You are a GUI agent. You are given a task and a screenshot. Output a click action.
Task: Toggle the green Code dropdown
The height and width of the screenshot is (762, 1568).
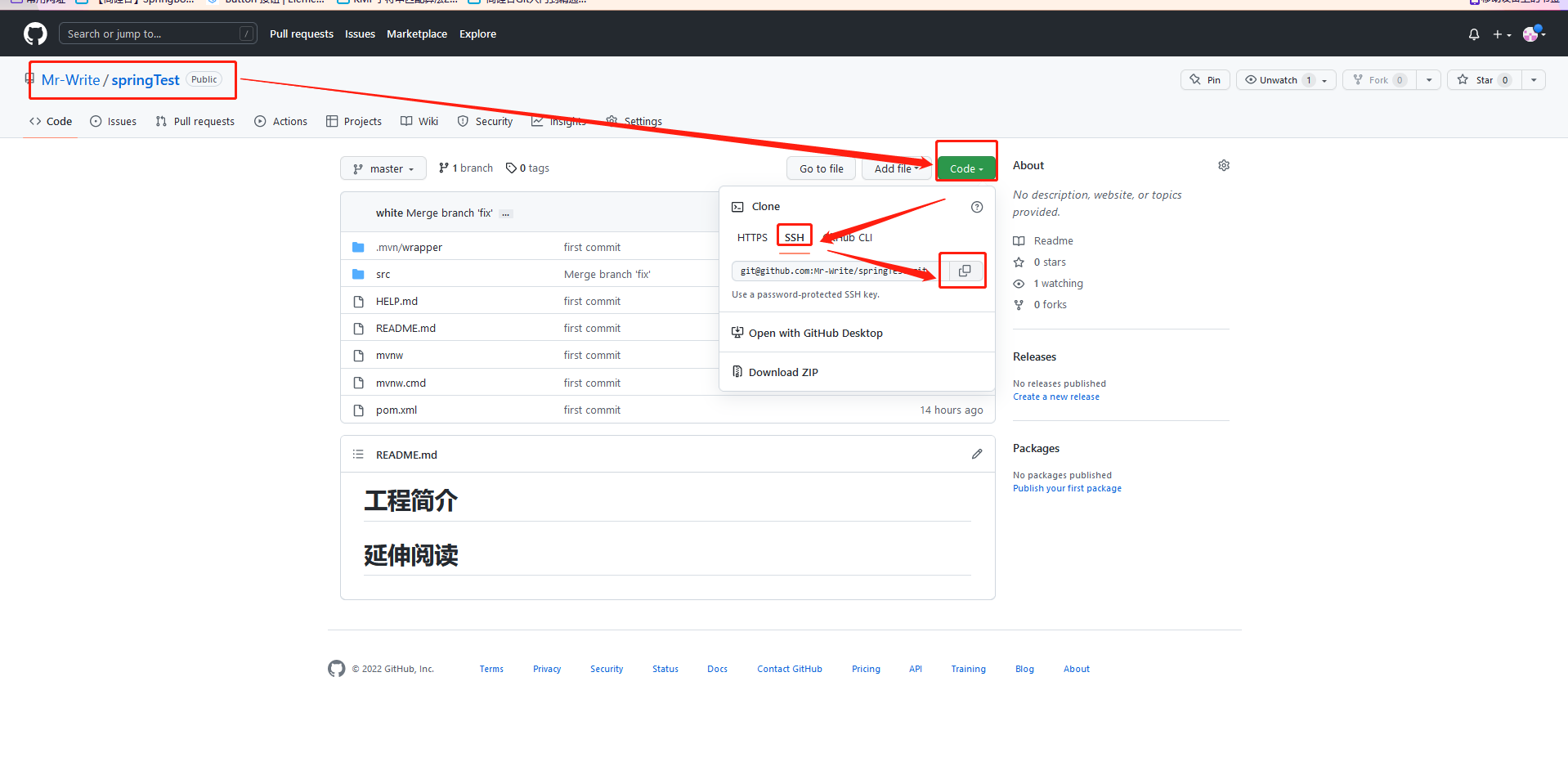click(x=966, y=168)
